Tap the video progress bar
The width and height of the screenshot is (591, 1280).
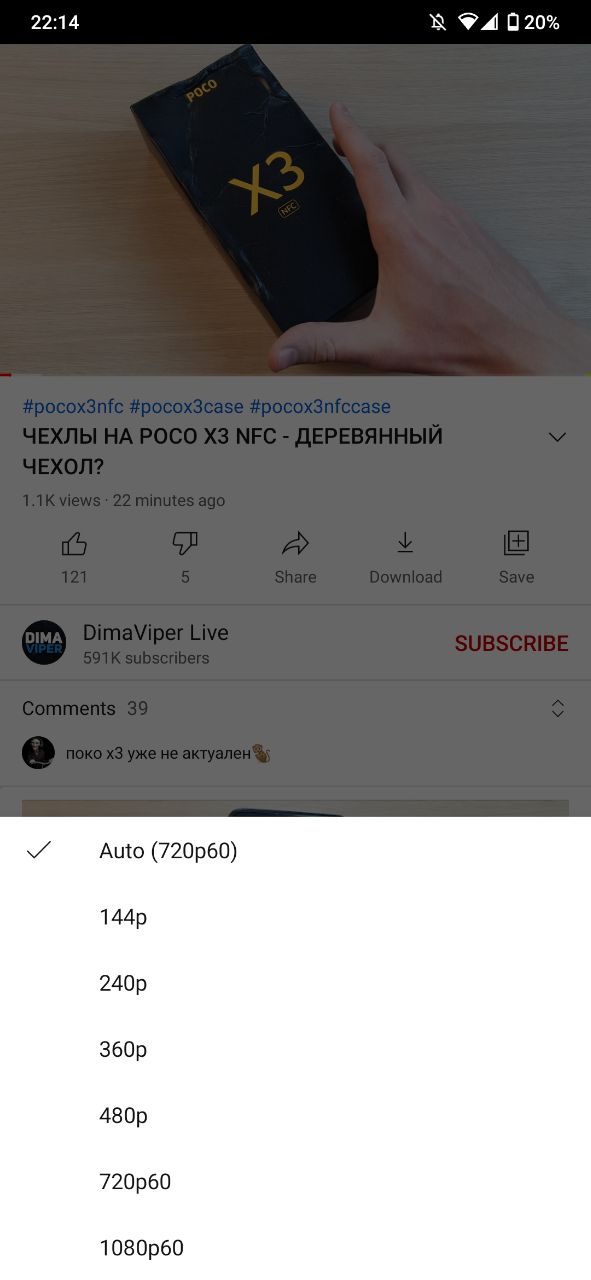click(x=295, y=375)
